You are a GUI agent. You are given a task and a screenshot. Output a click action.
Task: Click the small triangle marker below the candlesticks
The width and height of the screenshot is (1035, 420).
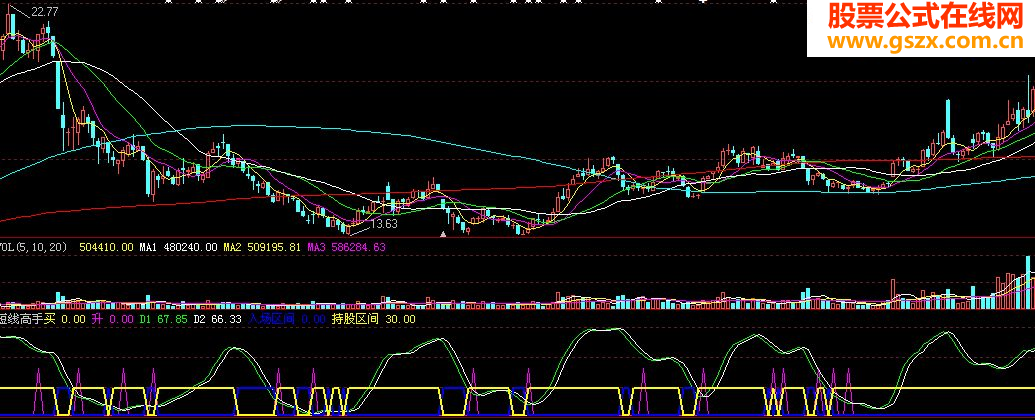[443, 234]
